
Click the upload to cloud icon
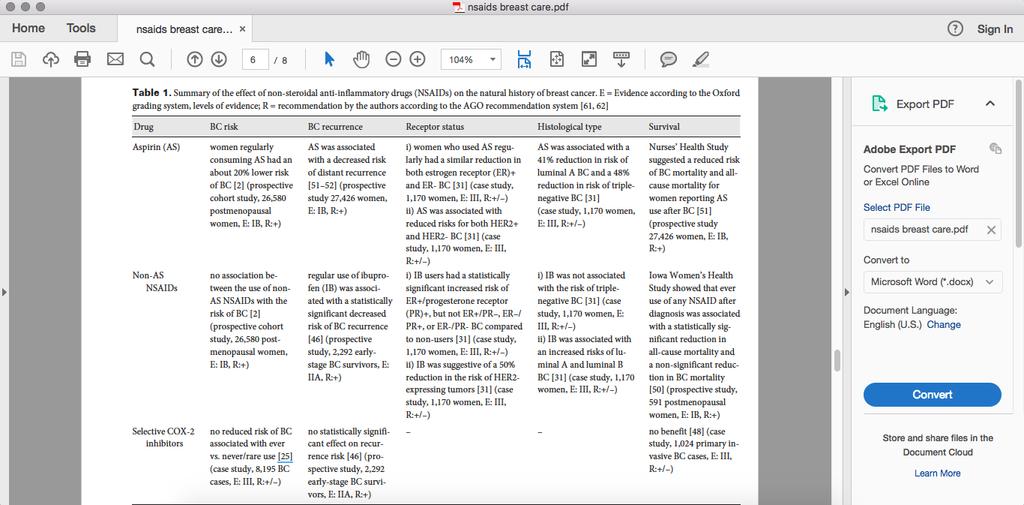[x=50, y=59]
